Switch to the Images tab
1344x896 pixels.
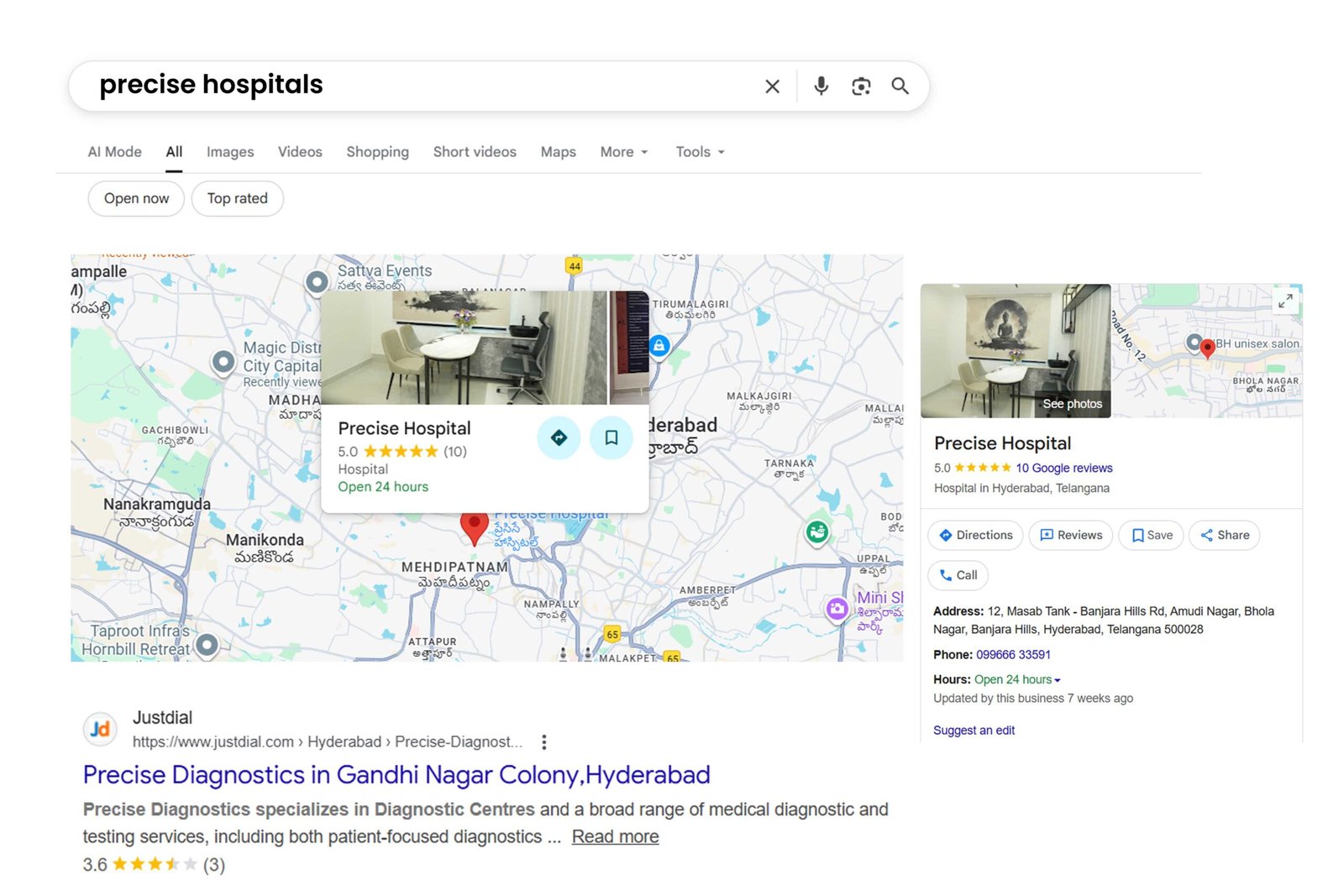[229, 152]
